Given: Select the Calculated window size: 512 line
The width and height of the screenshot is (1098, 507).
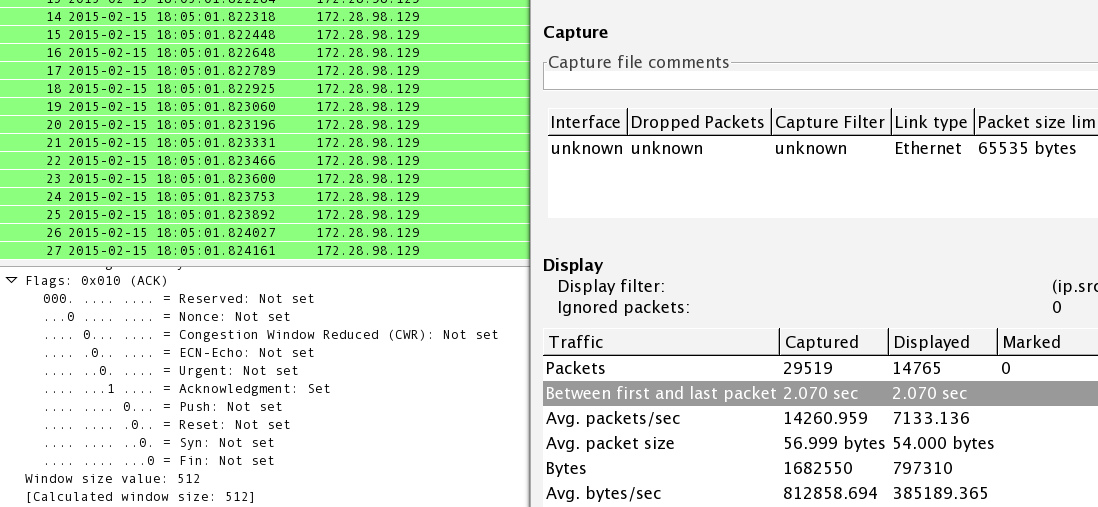Looking at the screenshot, I should (140, 496).
